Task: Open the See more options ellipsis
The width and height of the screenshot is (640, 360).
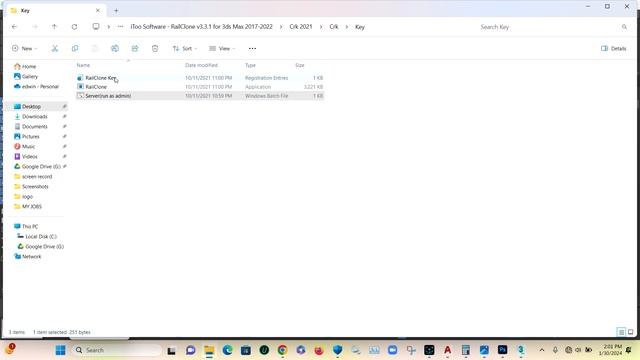Action: coord(252,49)
